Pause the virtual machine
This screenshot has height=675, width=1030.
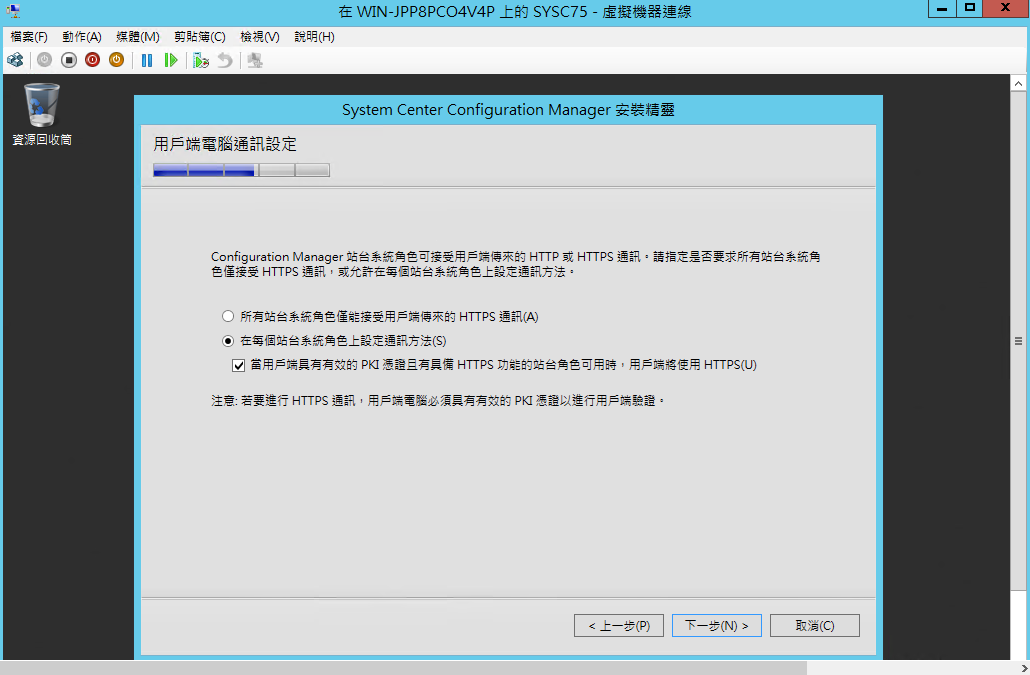(147, 60)
